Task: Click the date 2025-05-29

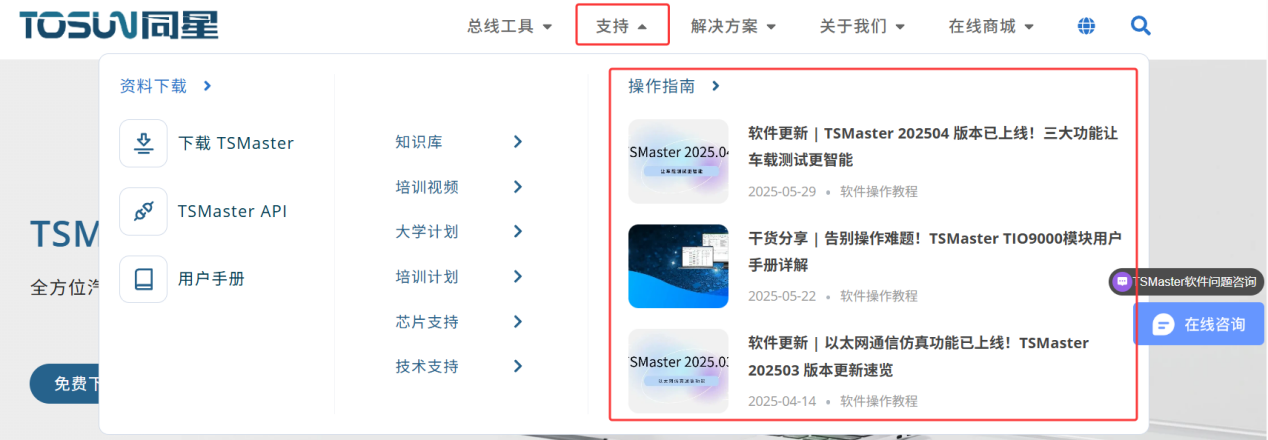Action: (782, 192)
